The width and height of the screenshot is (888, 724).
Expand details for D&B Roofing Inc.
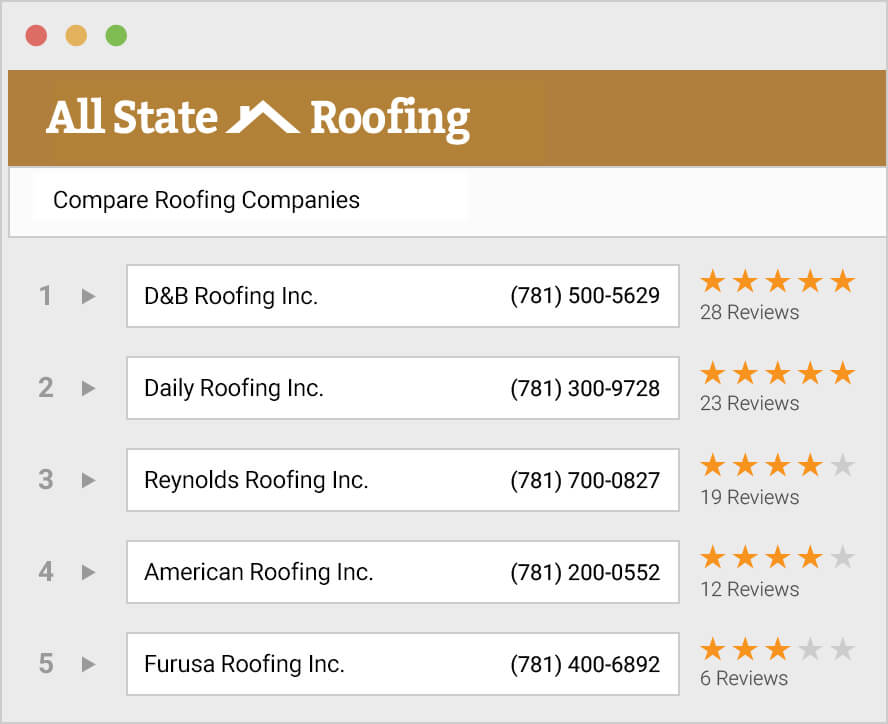tap(88, 296)
